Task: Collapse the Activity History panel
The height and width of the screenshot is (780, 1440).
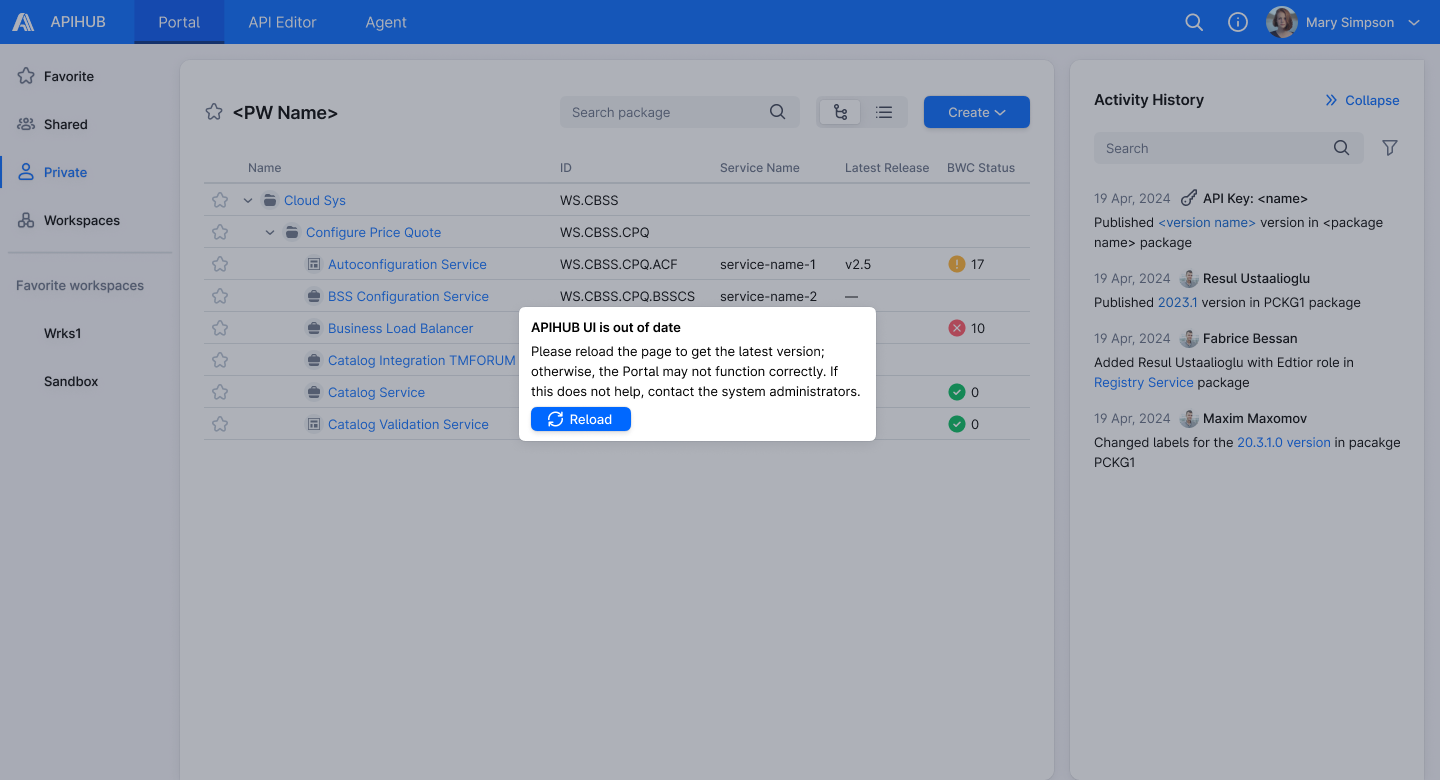Action: click(x=1362, y=100)
